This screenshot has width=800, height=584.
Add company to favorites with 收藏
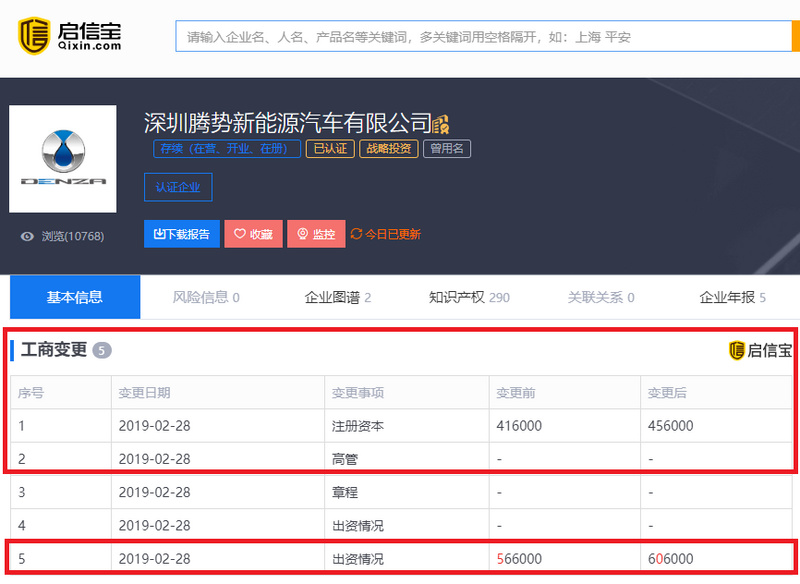click(x=254, y=234)
